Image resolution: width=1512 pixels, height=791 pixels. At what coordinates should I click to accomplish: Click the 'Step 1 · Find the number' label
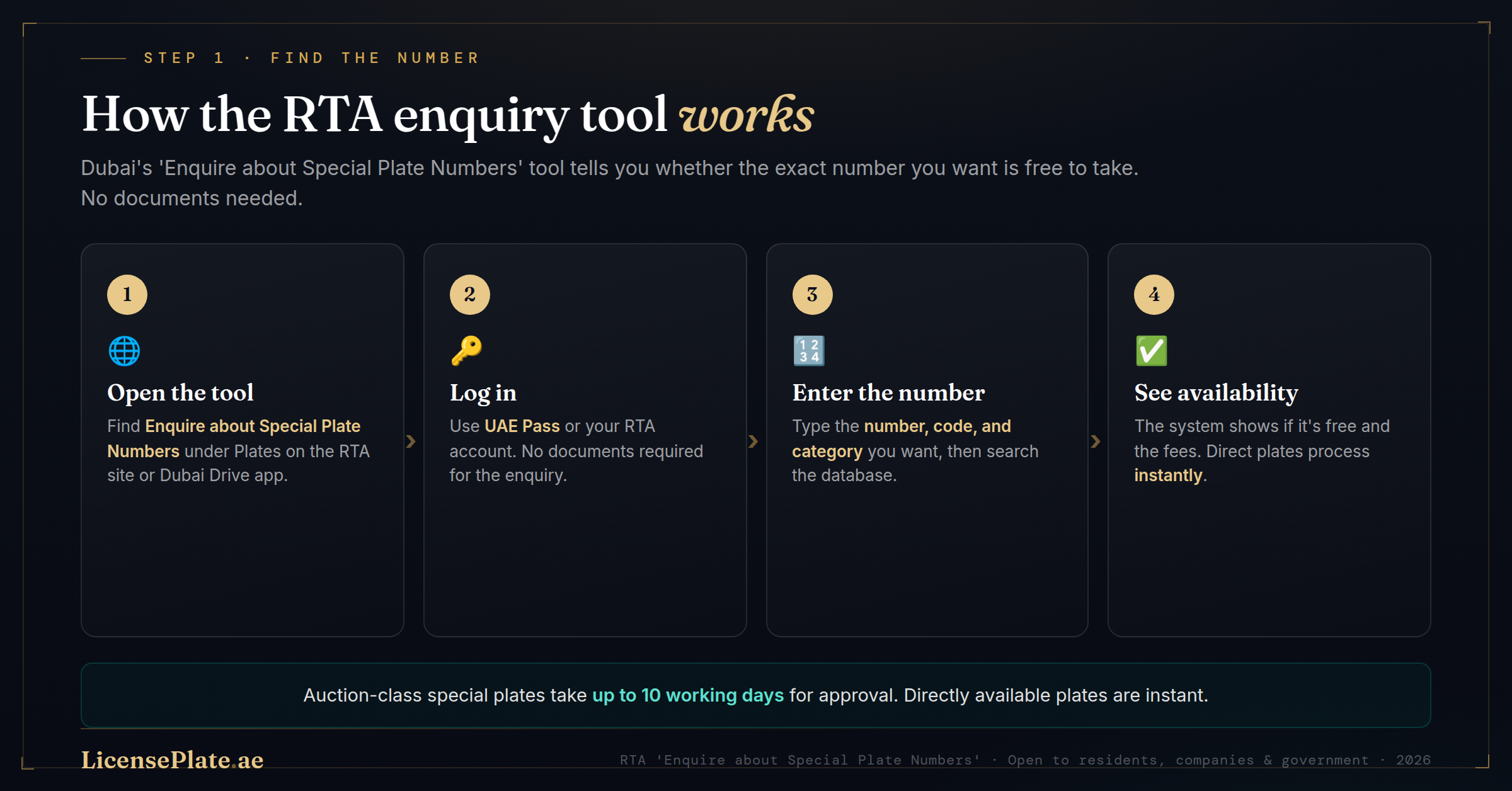pyautogui.click(x=312, y=58)
